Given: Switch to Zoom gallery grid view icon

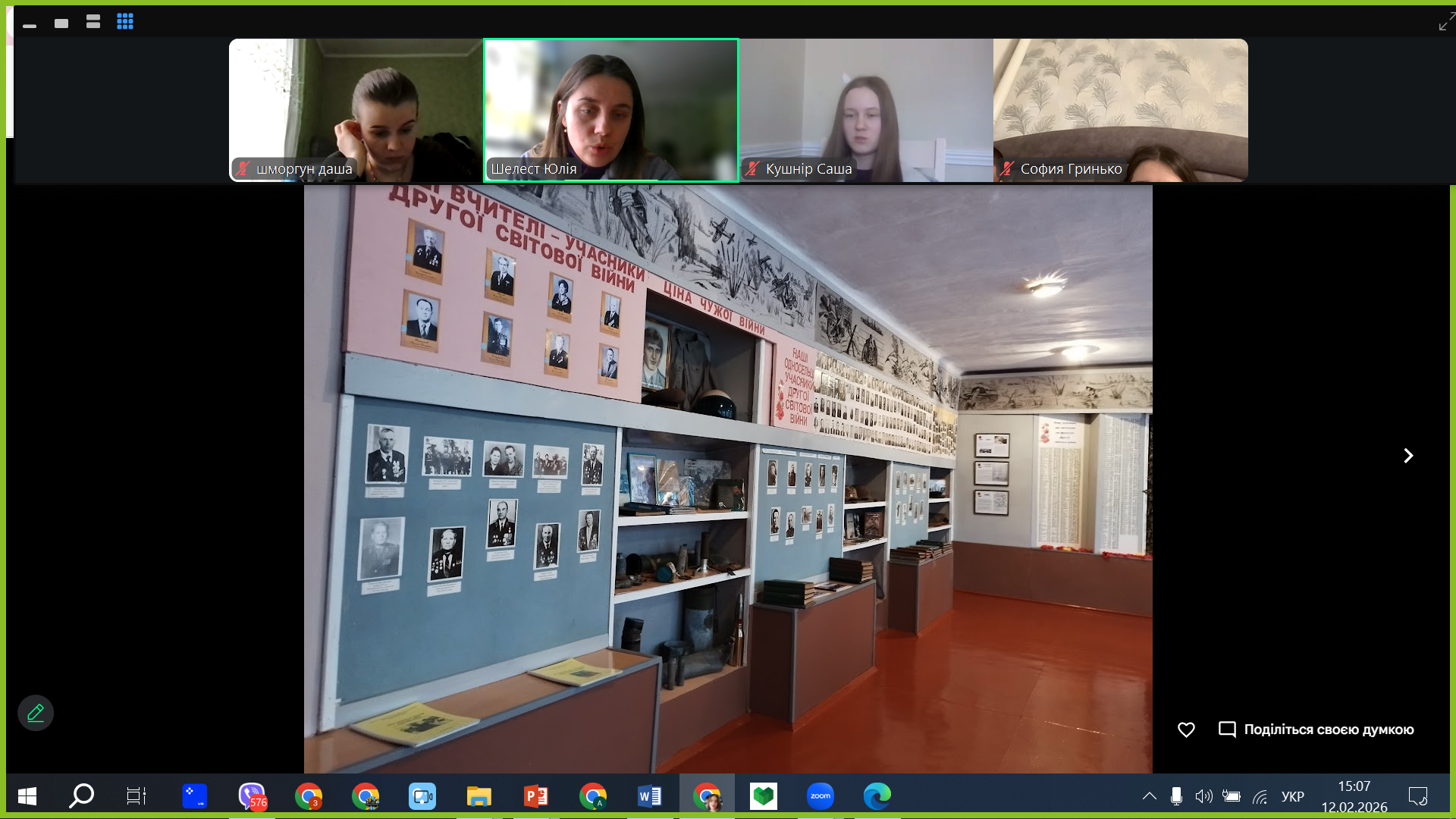Looking at the screenshot, I should pos(125,22).
